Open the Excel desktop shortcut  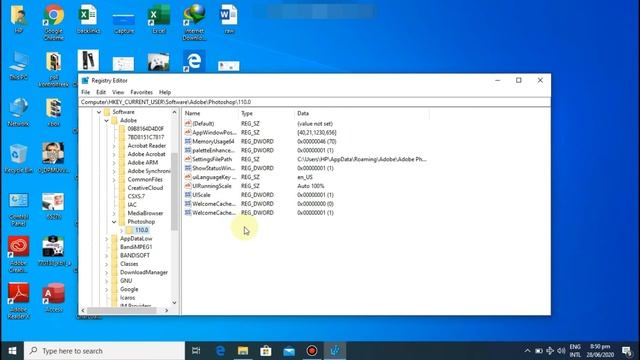pyautogui.click(x=158, y=19)
